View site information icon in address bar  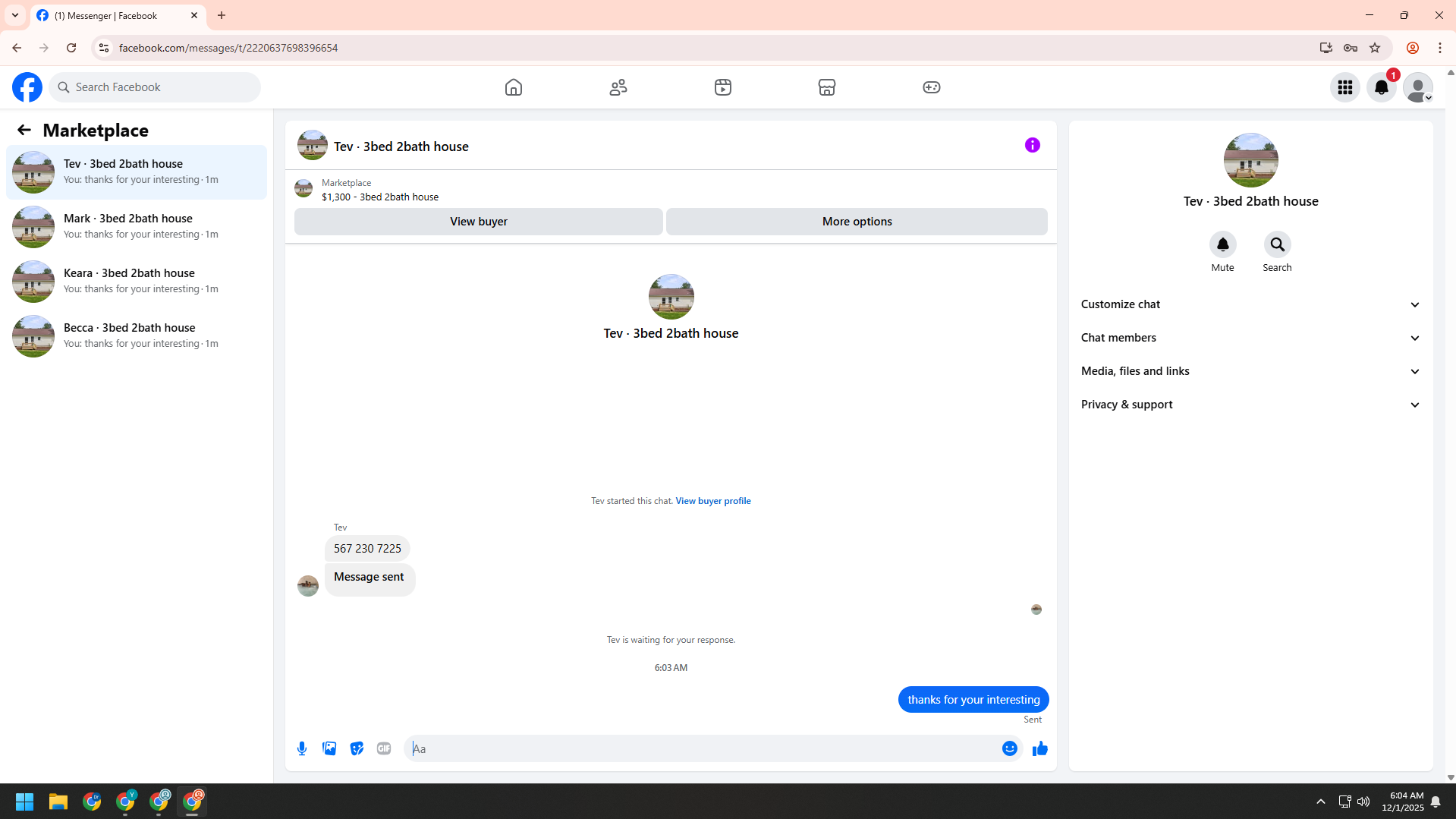click(104, 48)
